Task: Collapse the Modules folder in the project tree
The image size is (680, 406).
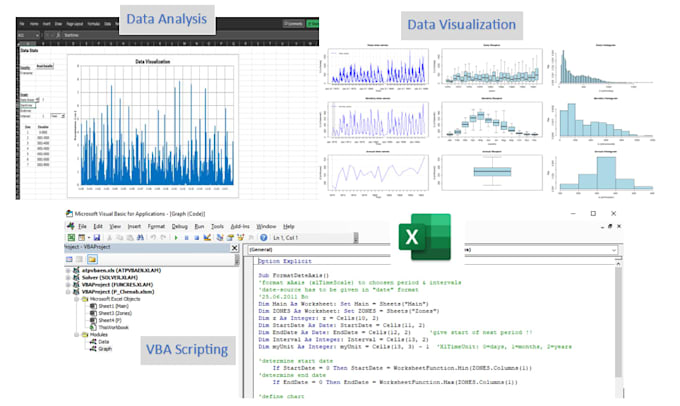Action: [x=76, y=335]
